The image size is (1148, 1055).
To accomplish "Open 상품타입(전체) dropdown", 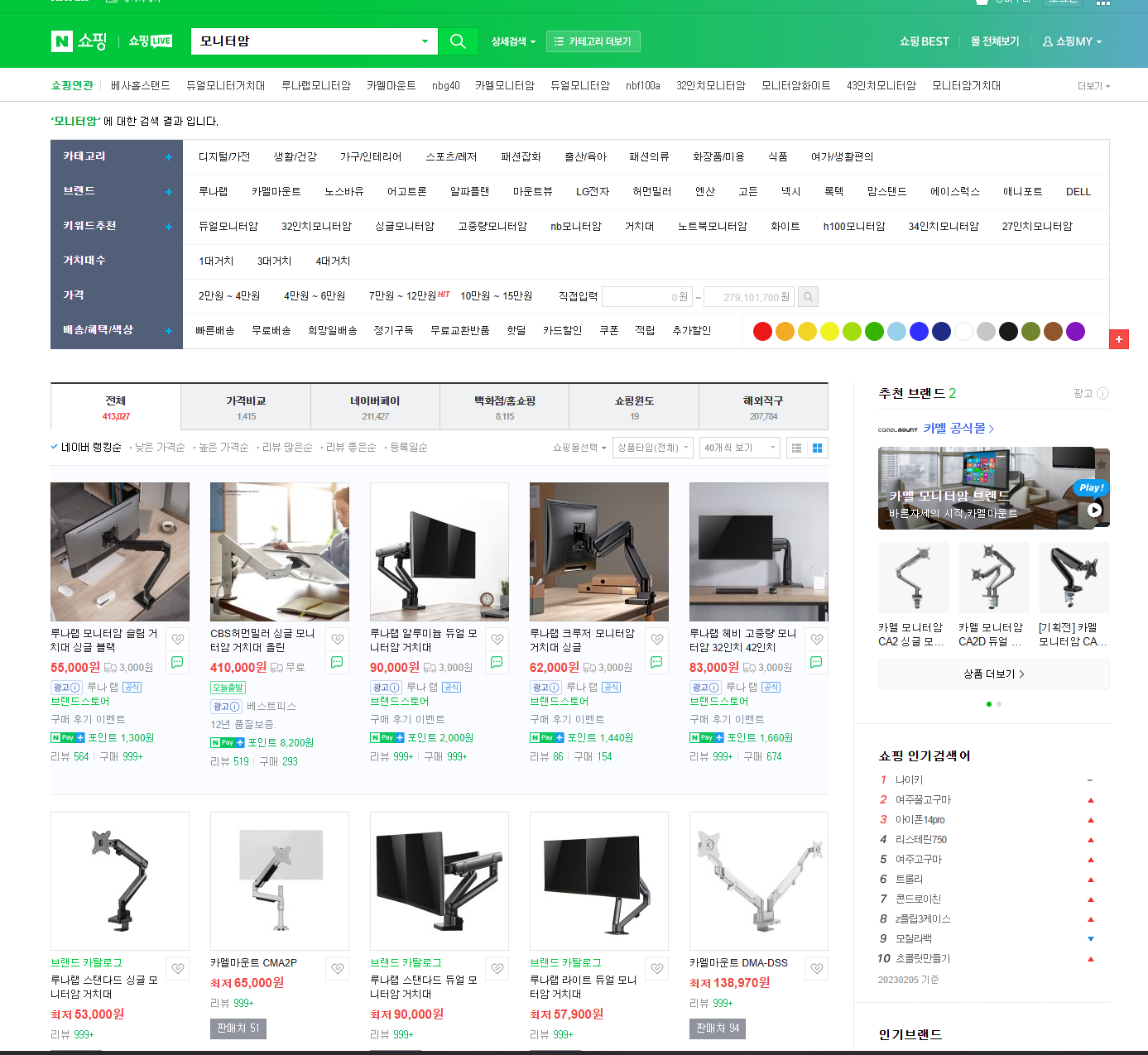I will coord(653,448).
